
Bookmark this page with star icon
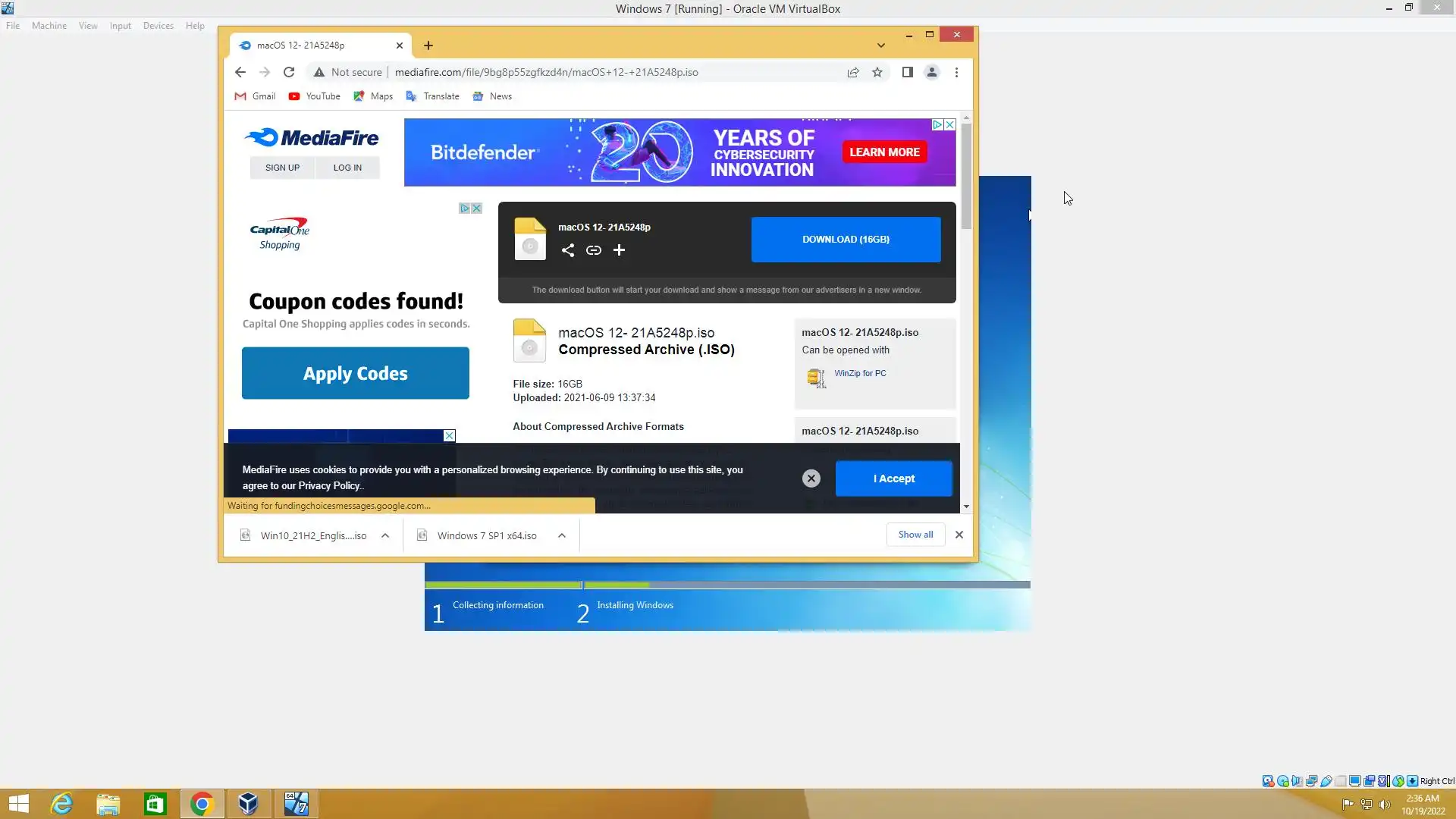[877, 72]
